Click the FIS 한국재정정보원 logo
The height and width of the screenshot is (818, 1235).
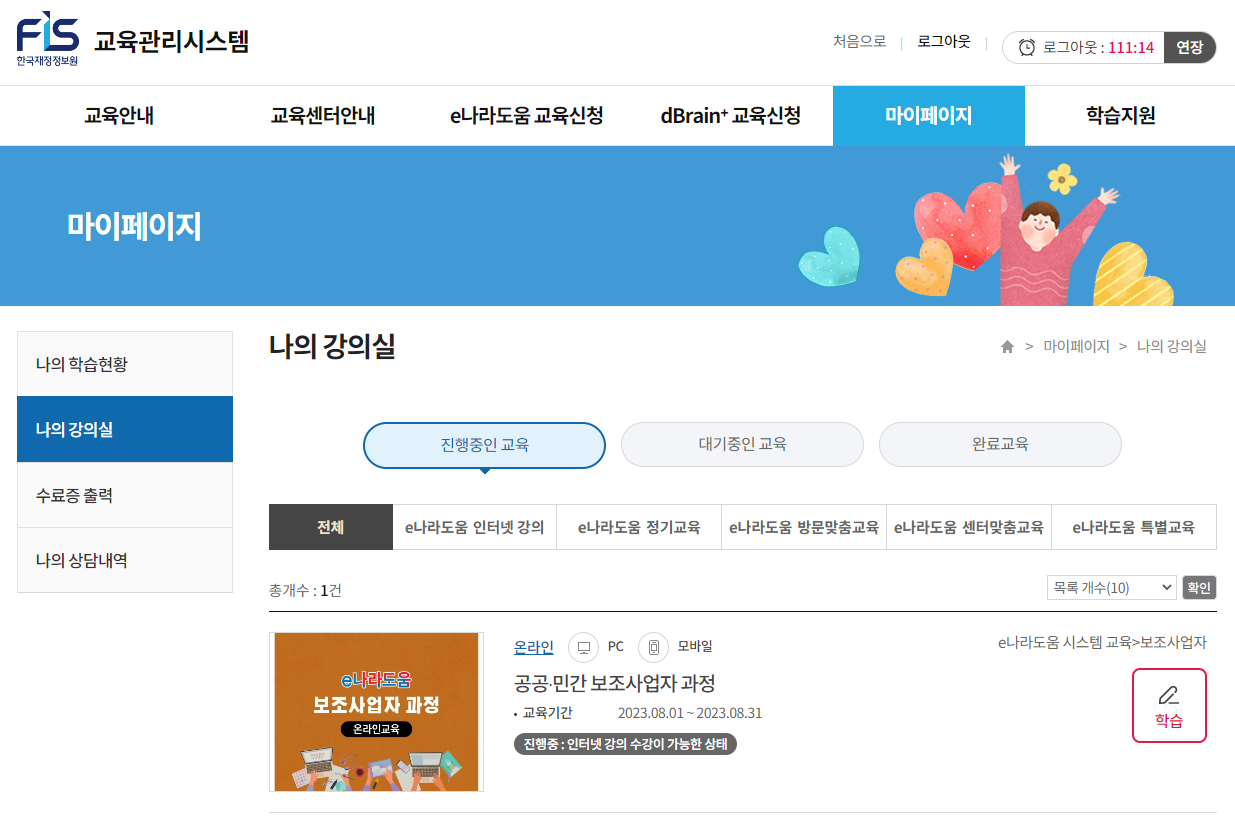(47, 40)
